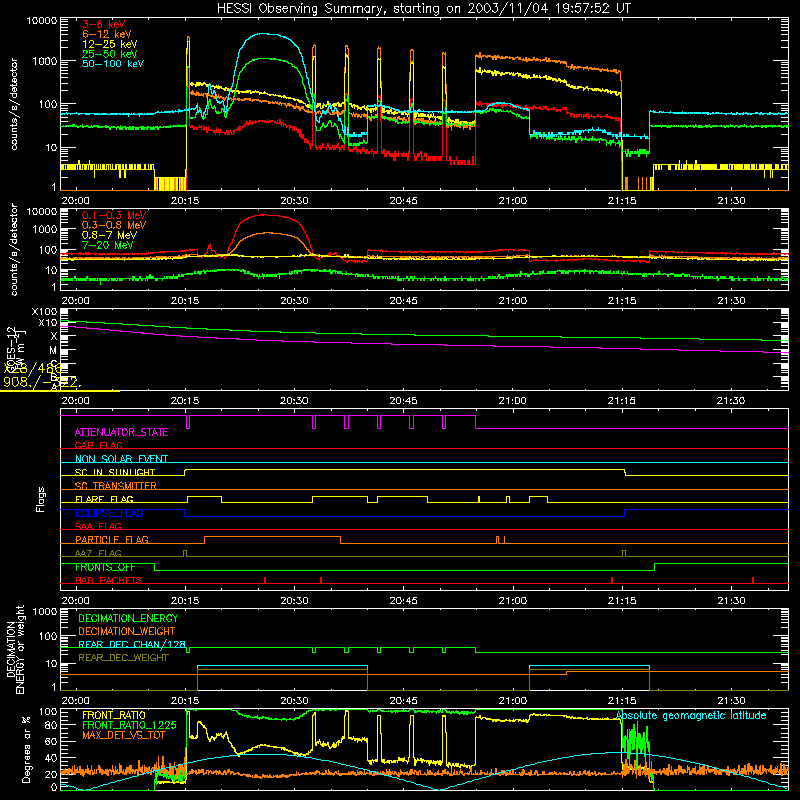This screenshot has height=800, width=800.
Task: Click the vertical Flags axis title
Action: pos(41,499)
